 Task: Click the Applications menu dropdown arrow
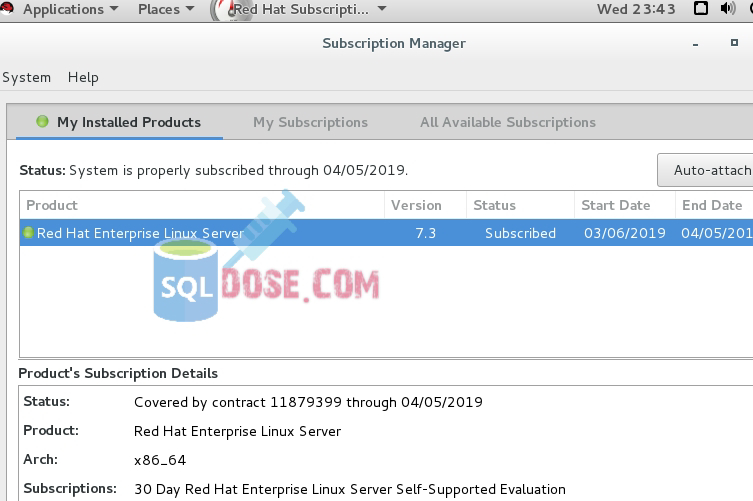114,9
